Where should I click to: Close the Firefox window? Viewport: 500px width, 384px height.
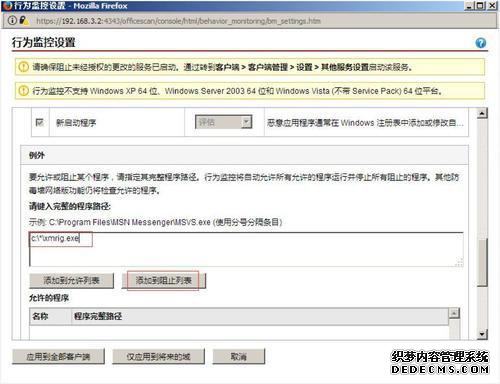point(492,6)
